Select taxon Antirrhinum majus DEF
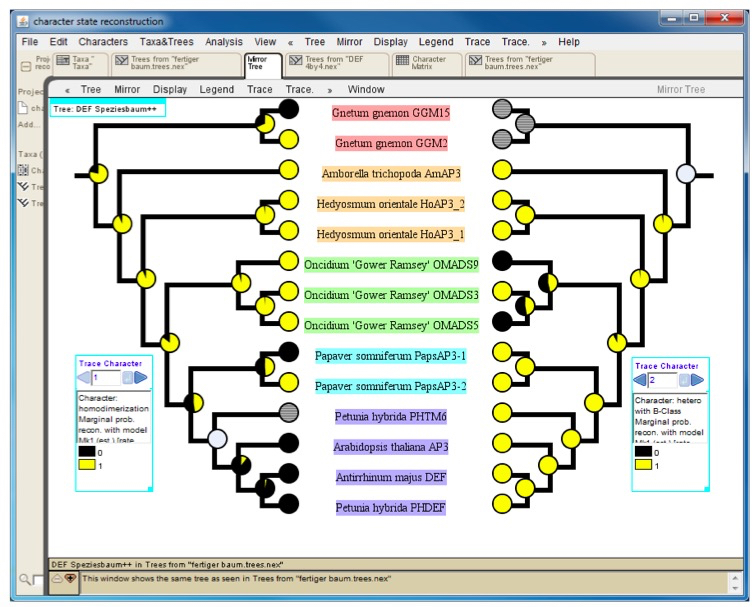 coord(391,478)
